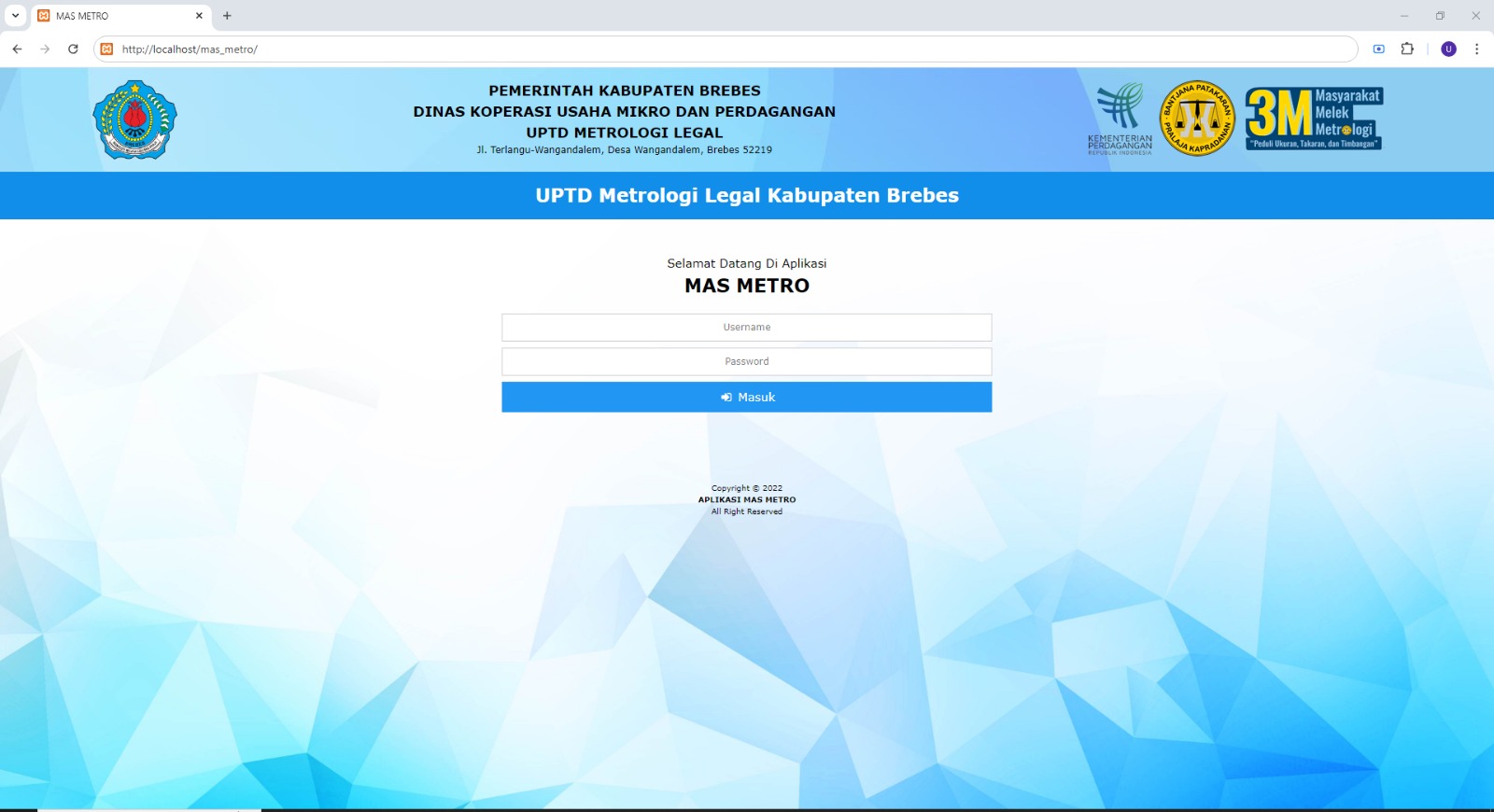Click the MAS METRO heading text

tap(747, 287)
